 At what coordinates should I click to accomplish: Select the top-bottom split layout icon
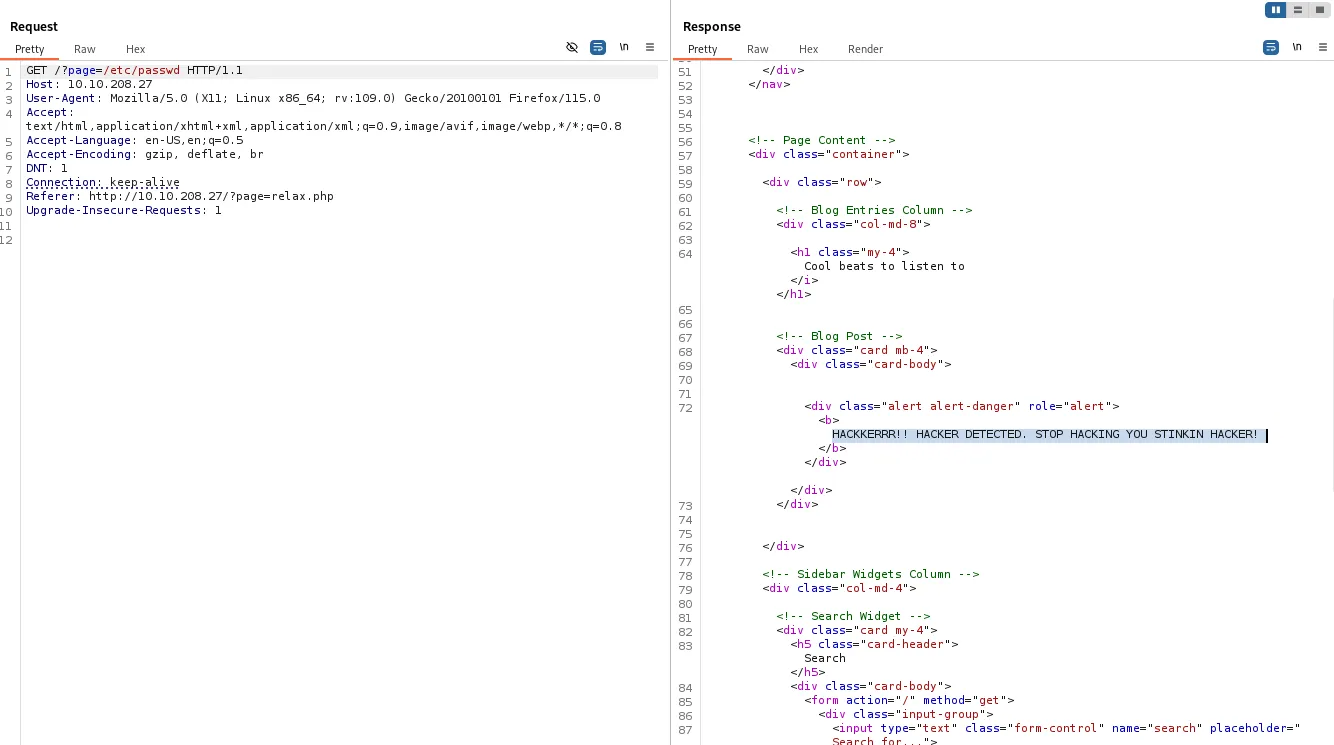[1298, 10]
